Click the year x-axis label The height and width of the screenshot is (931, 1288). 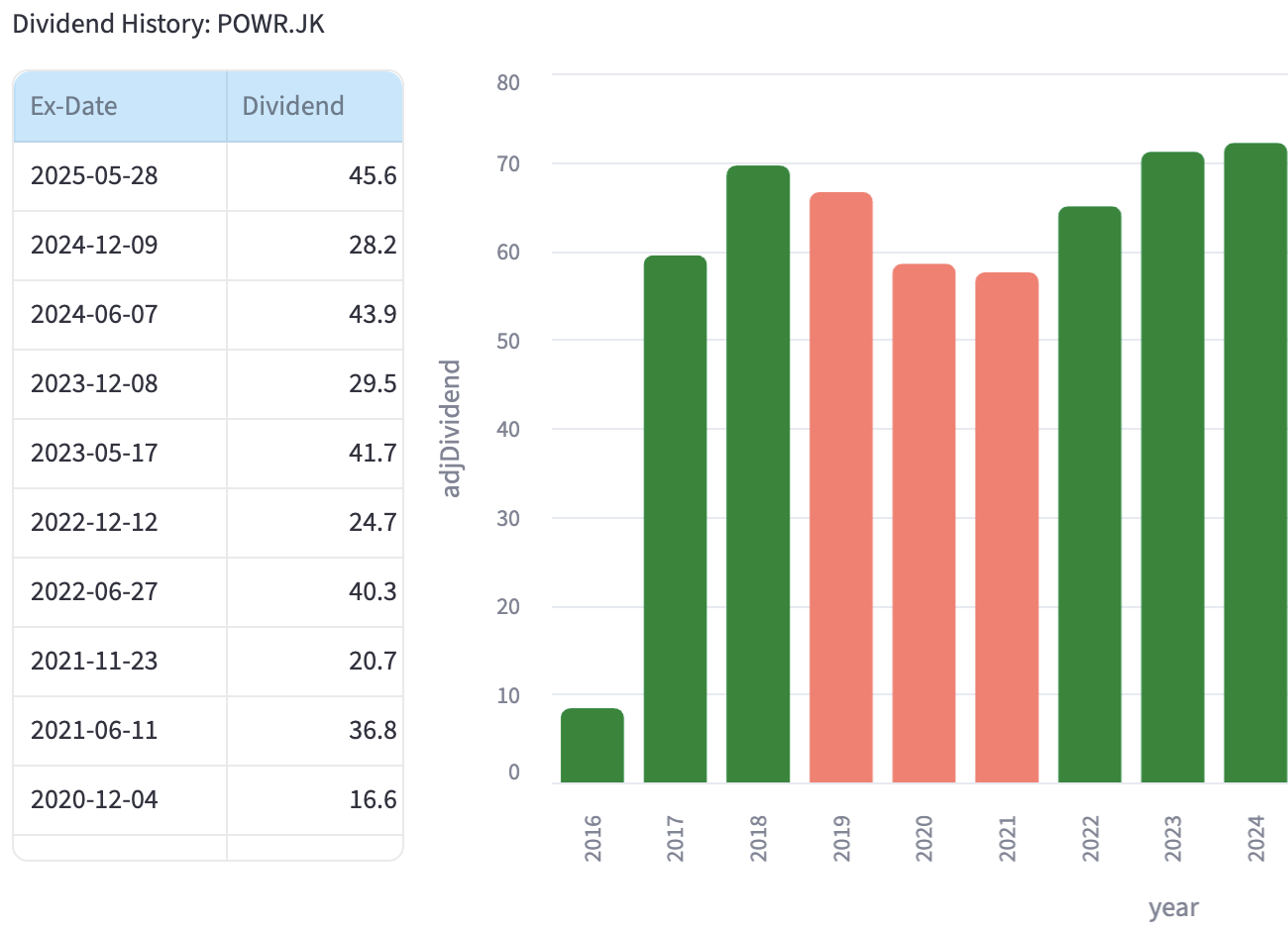[1174, 907]
